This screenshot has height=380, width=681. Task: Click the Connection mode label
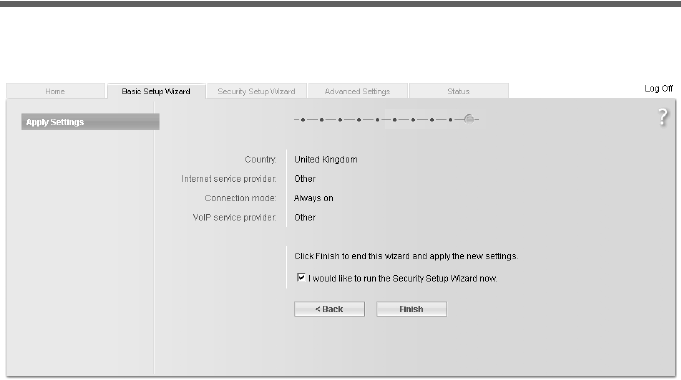click(x=240, y=198)
